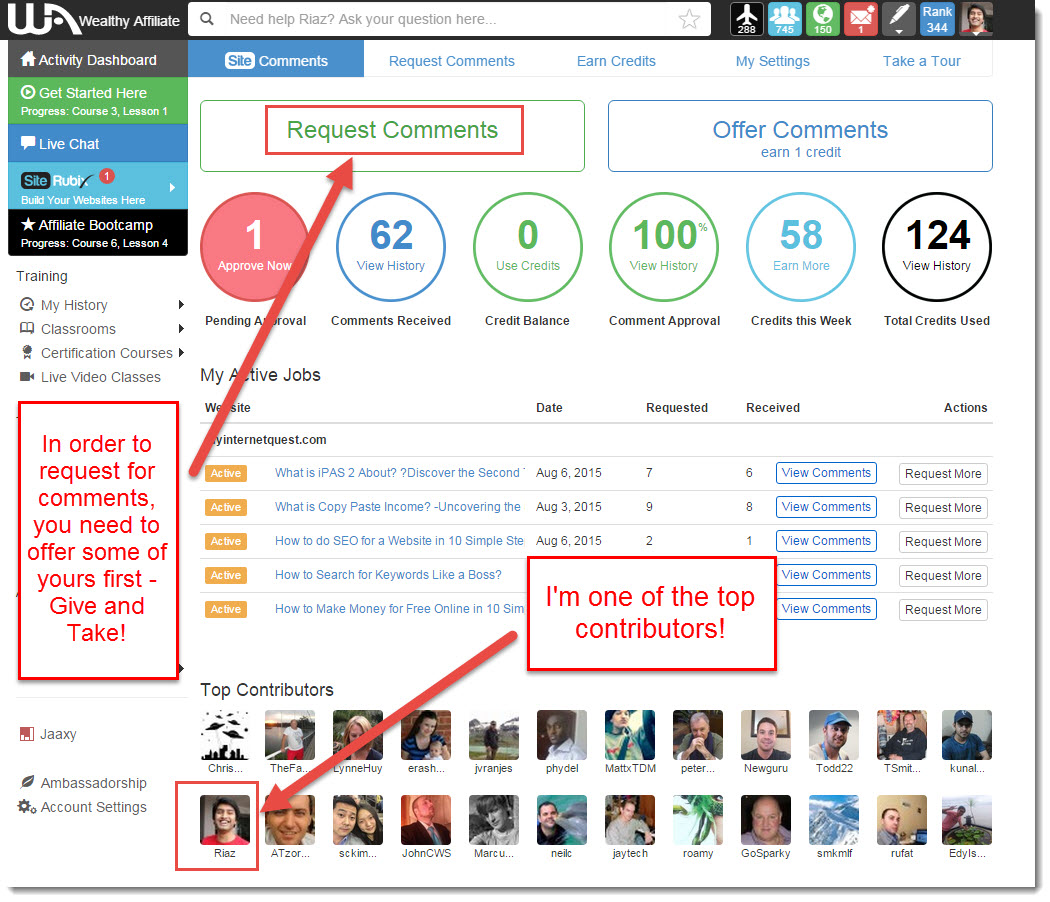Open Live Video Classes link
Viewport: 1050px width, 902px height.
pos(100,377)
